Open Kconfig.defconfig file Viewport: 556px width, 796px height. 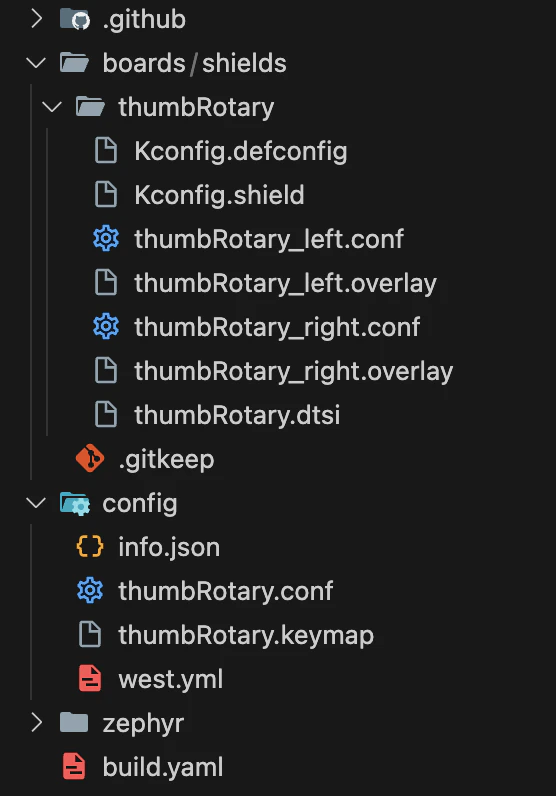coord(241,151)
